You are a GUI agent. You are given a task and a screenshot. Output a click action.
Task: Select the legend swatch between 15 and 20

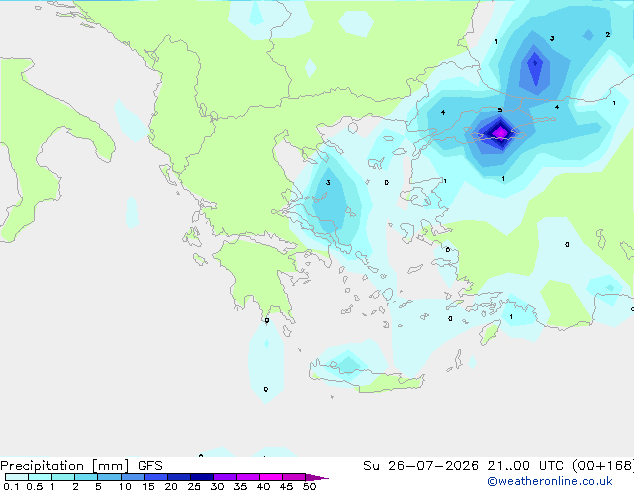156,477
